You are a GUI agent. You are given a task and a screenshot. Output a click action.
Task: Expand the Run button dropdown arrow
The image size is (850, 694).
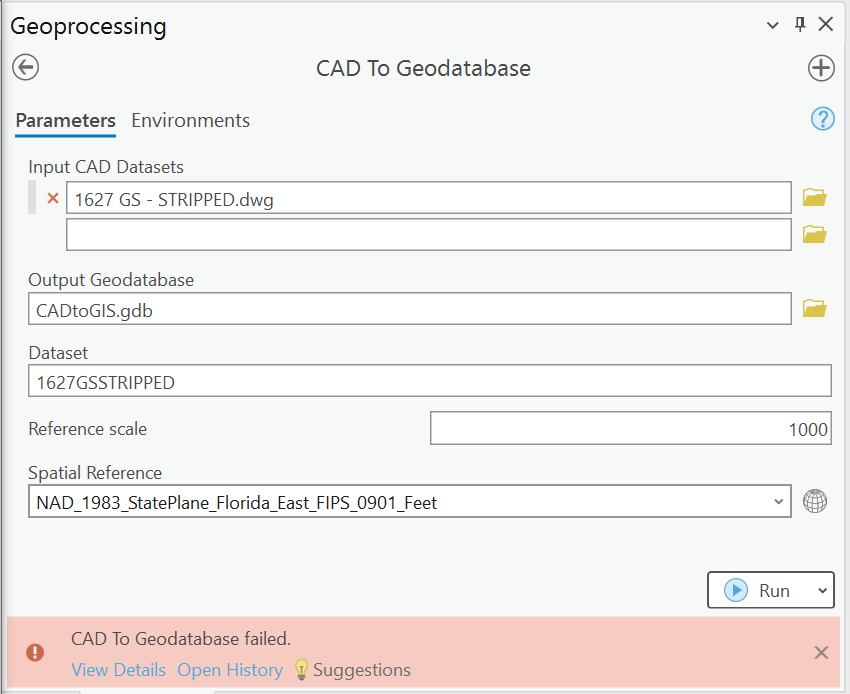click(x=822, y=590)
